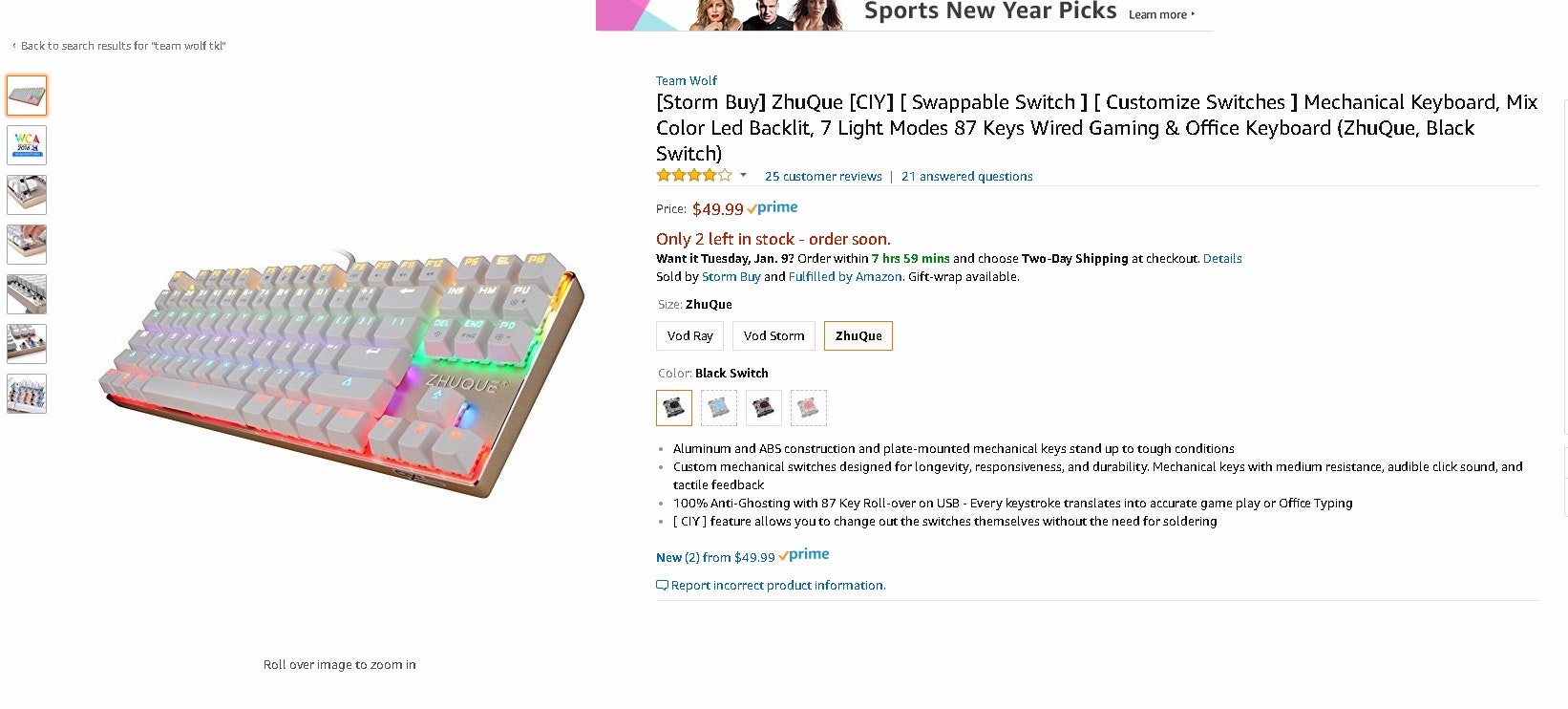The height and width of the screenshot is (709, 1568).
Task: Click the main keyboard product image
Action: pyautogui.click(x=340, y=373)
